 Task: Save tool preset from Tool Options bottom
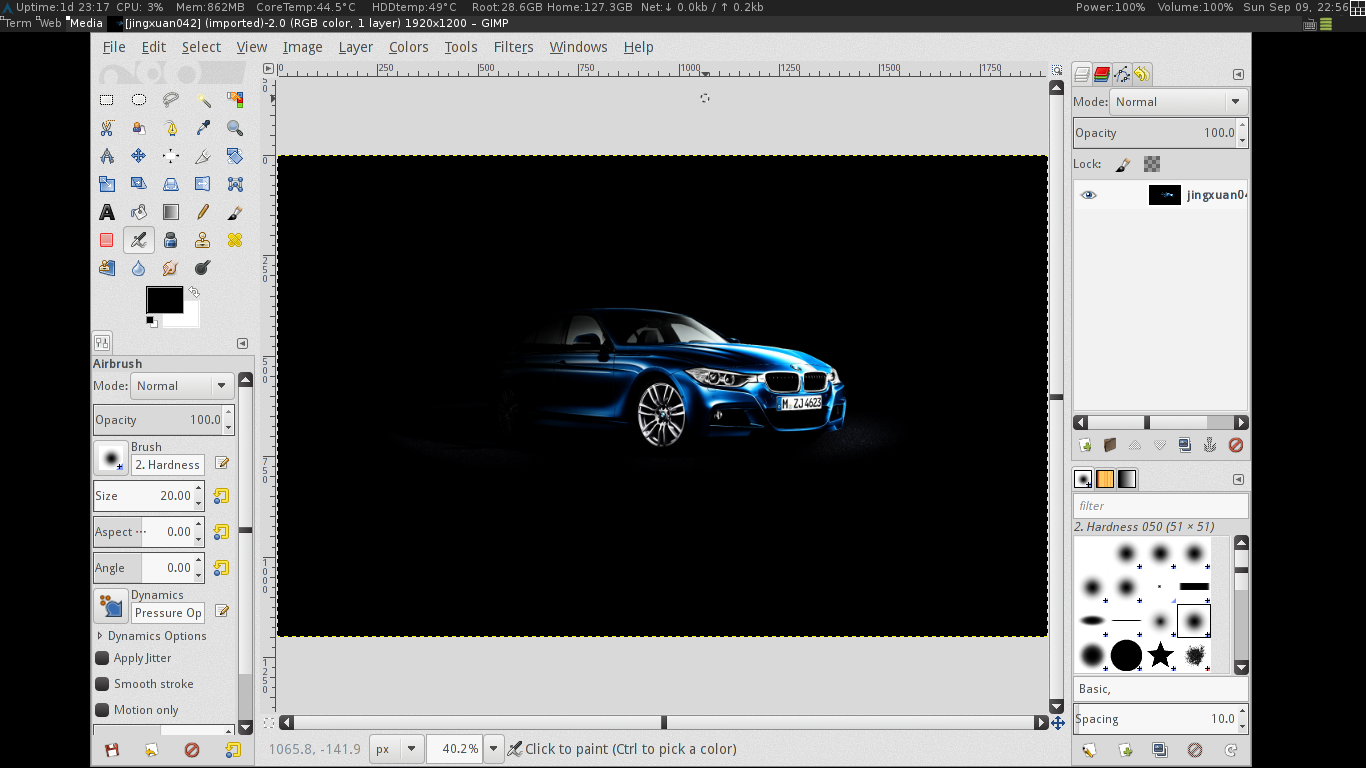point(112,750)
